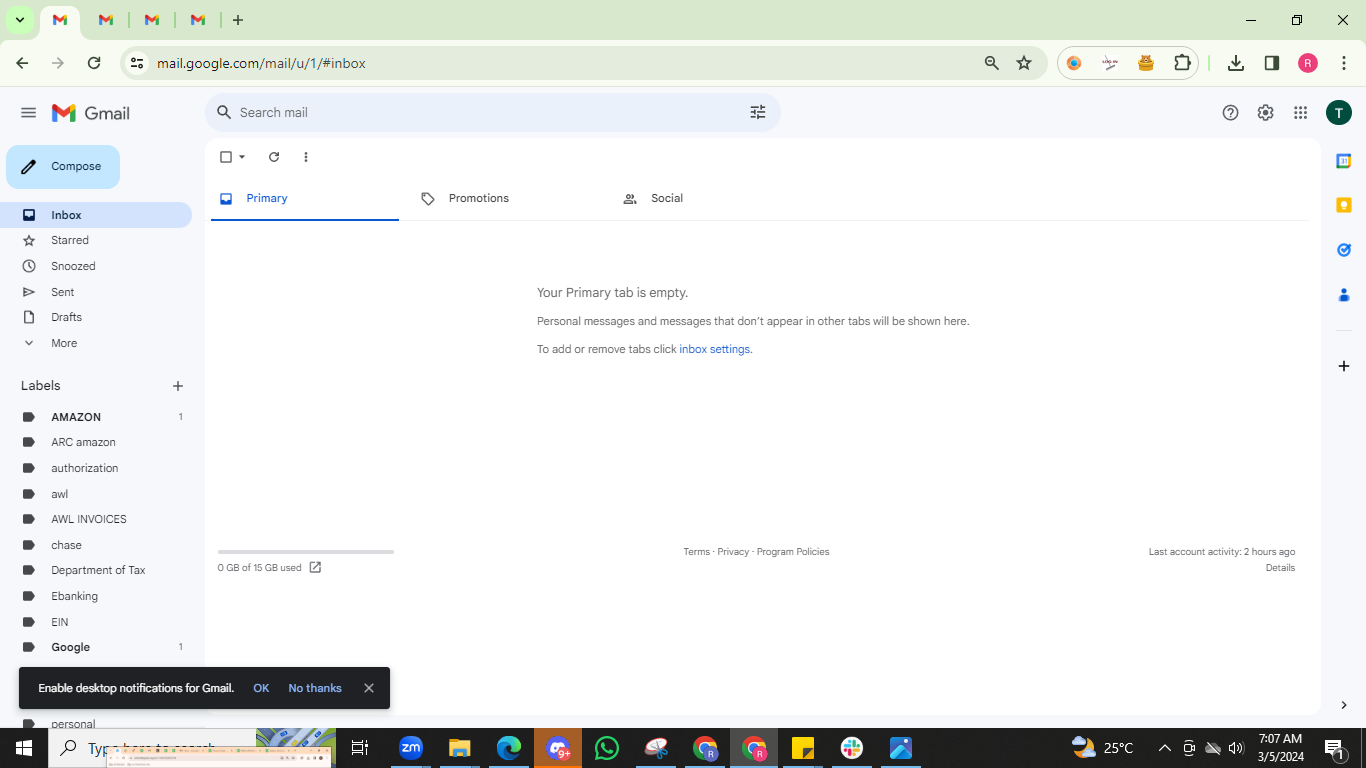
Task: Open Contacts side panel
Action: click(x=1344, y=295)
